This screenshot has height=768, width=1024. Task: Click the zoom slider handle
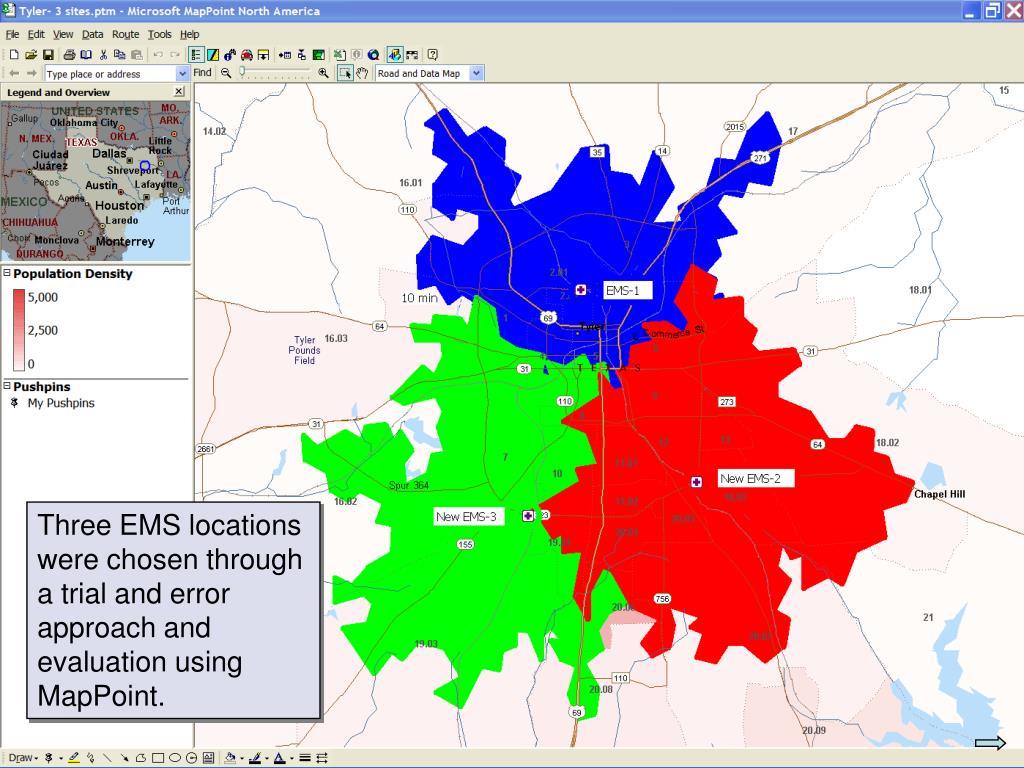pyautogui.click(x=242, y=71)
